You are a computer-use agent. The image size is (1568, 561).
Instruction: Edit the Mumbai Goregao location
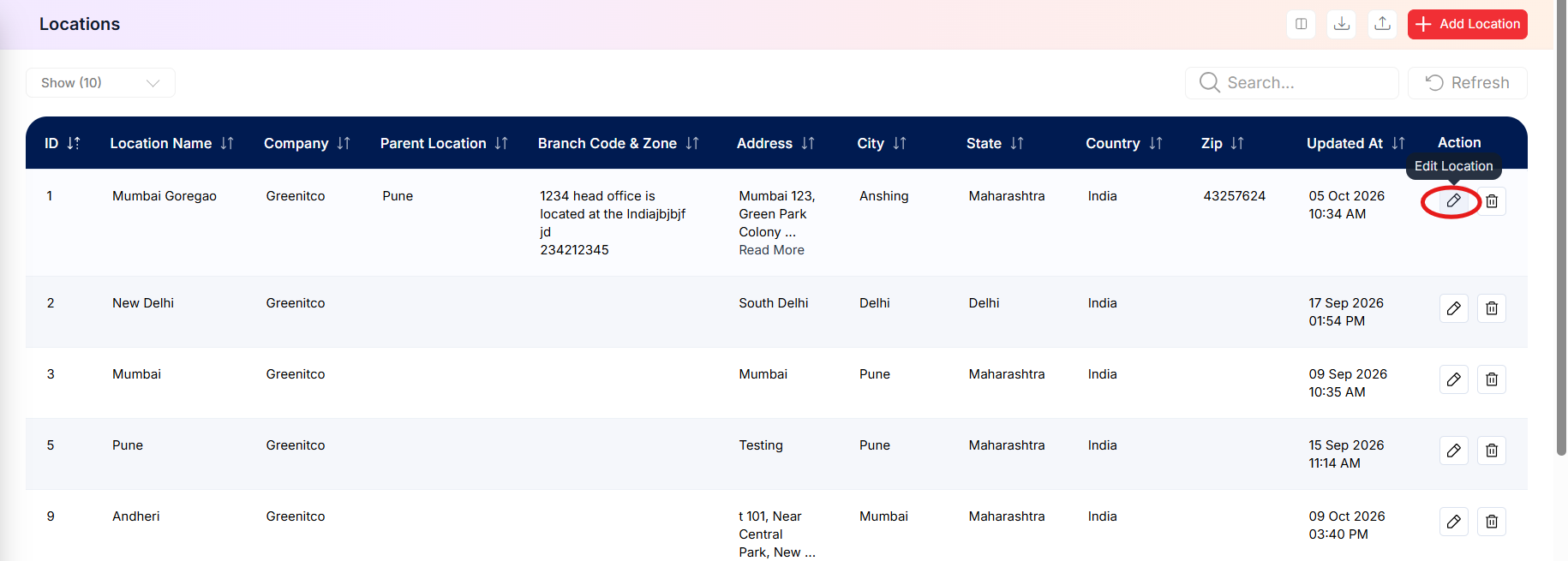point(1454,201)
